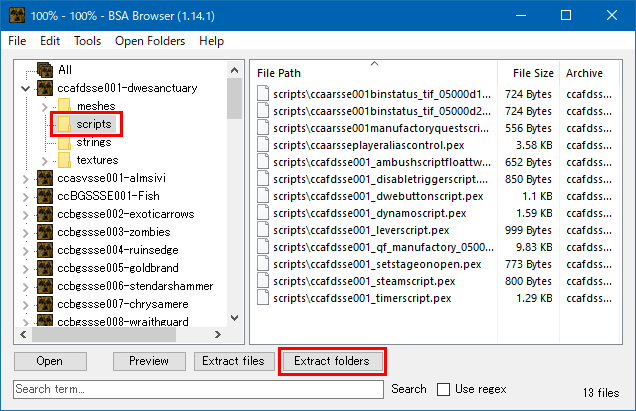
Task: Click the Preview button
Action: 149,361
